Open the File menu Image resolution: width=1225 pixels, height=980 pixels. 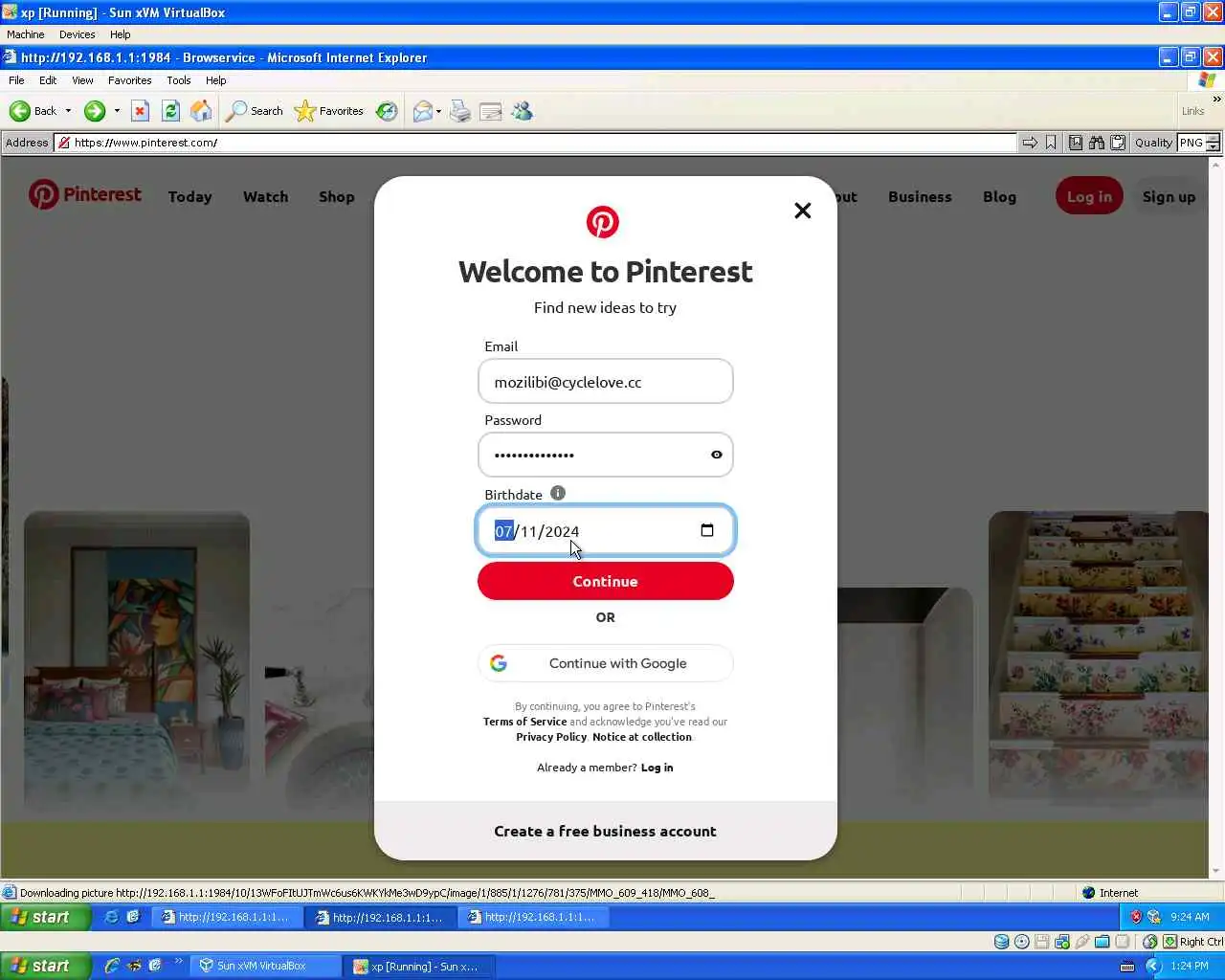point(16,80)
